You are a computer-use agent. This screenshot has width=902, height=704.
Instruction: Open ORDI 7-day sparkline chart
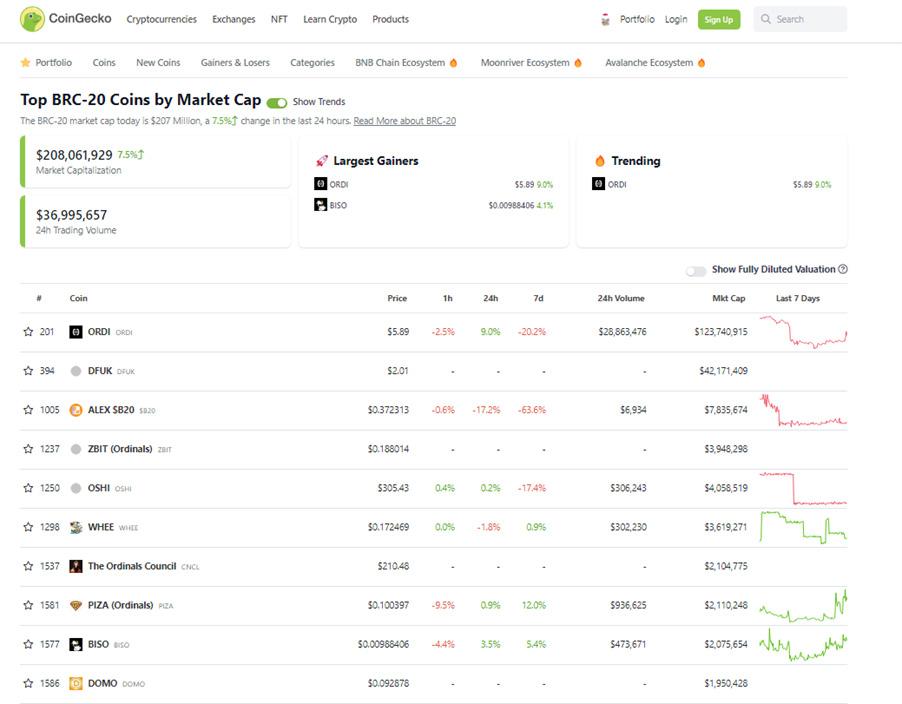point(803,332)
